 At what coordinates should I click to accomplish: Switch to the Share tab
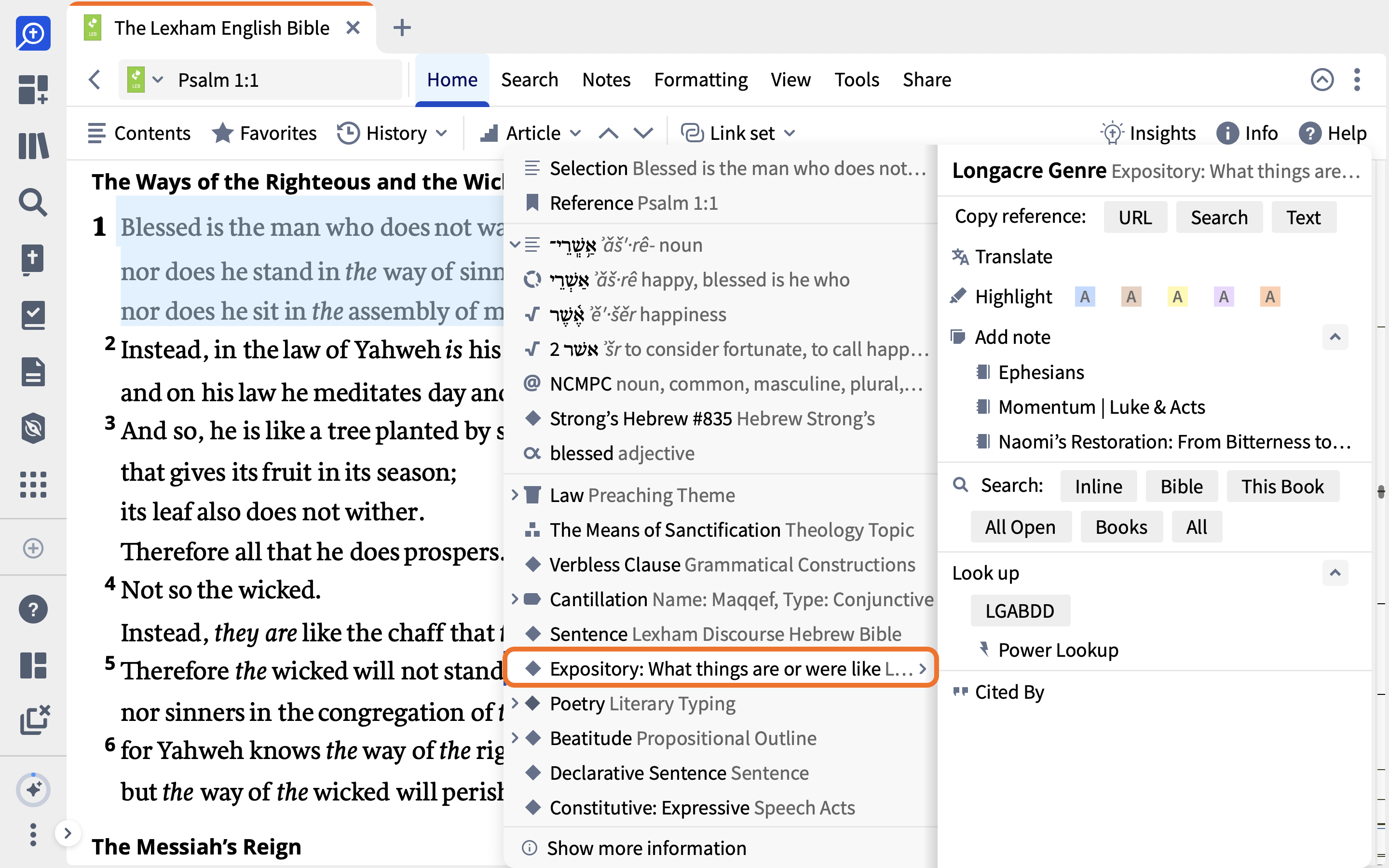click(926, 79)
